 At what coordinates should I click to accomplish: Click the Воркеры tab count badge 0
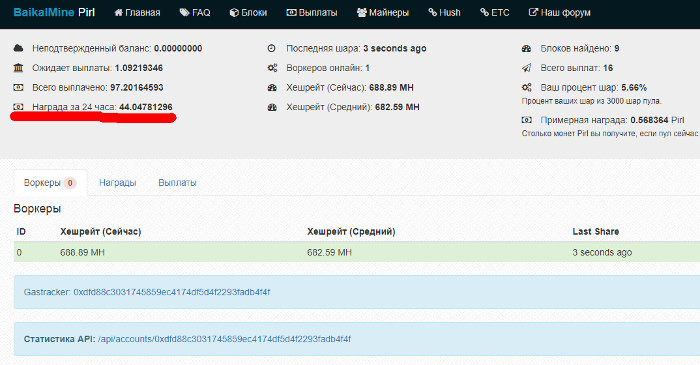70,183
